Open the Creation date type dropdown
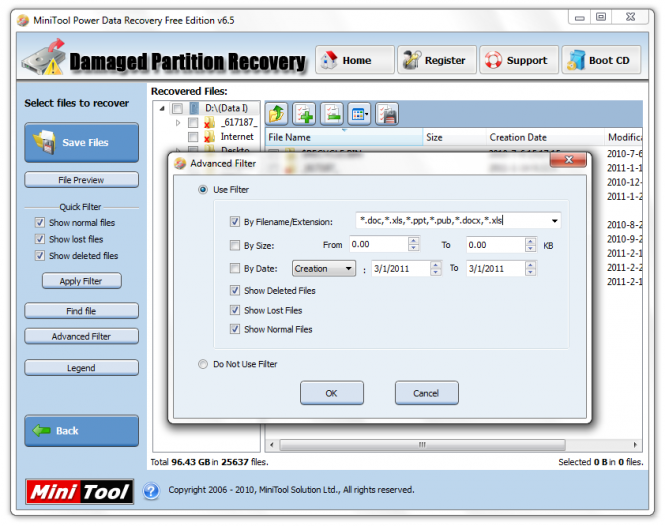The image size is (665, 526). pos(324,269)
